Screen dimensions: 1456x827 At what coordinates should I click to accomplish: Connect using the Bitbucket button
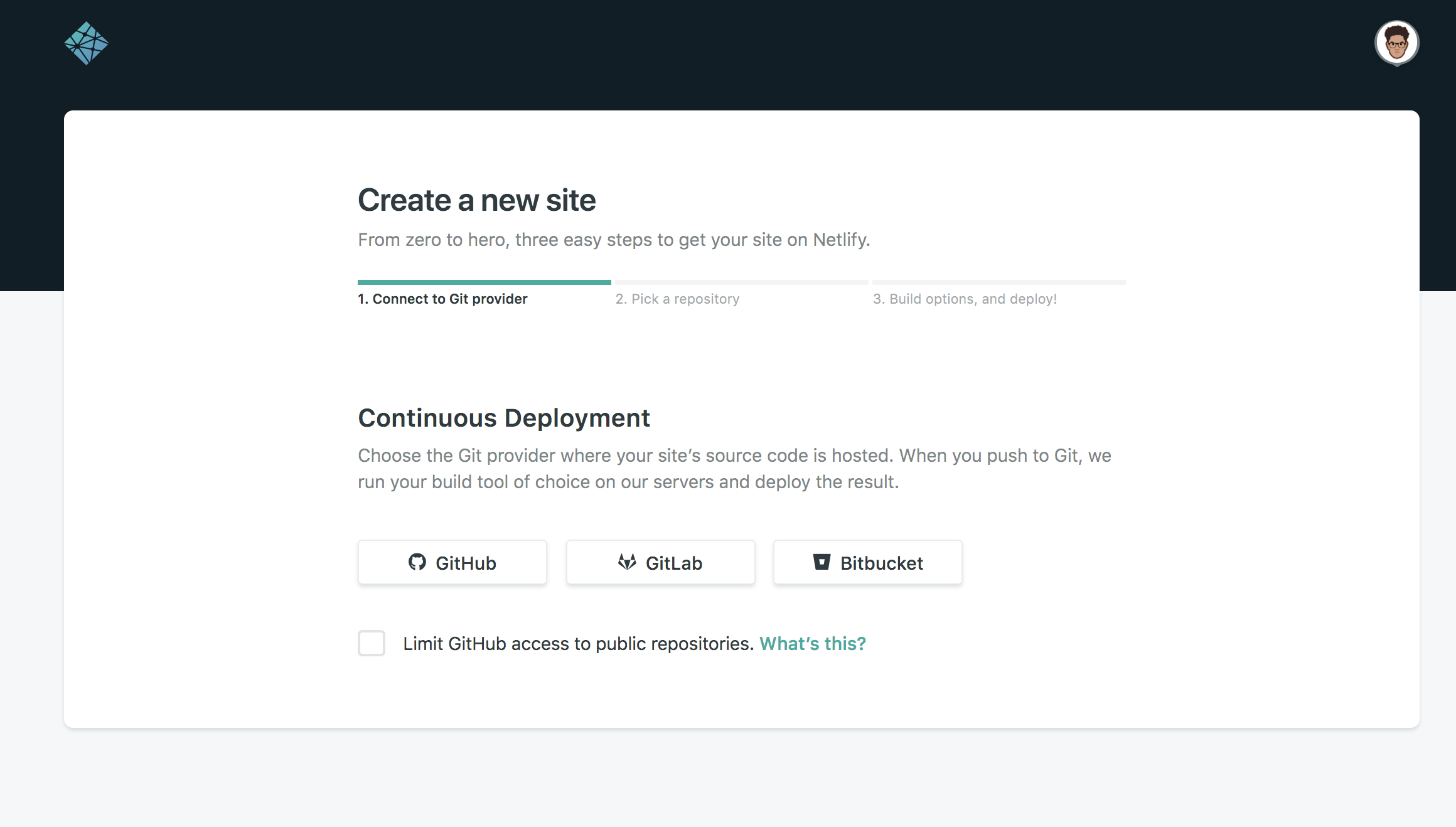[867, 562]
